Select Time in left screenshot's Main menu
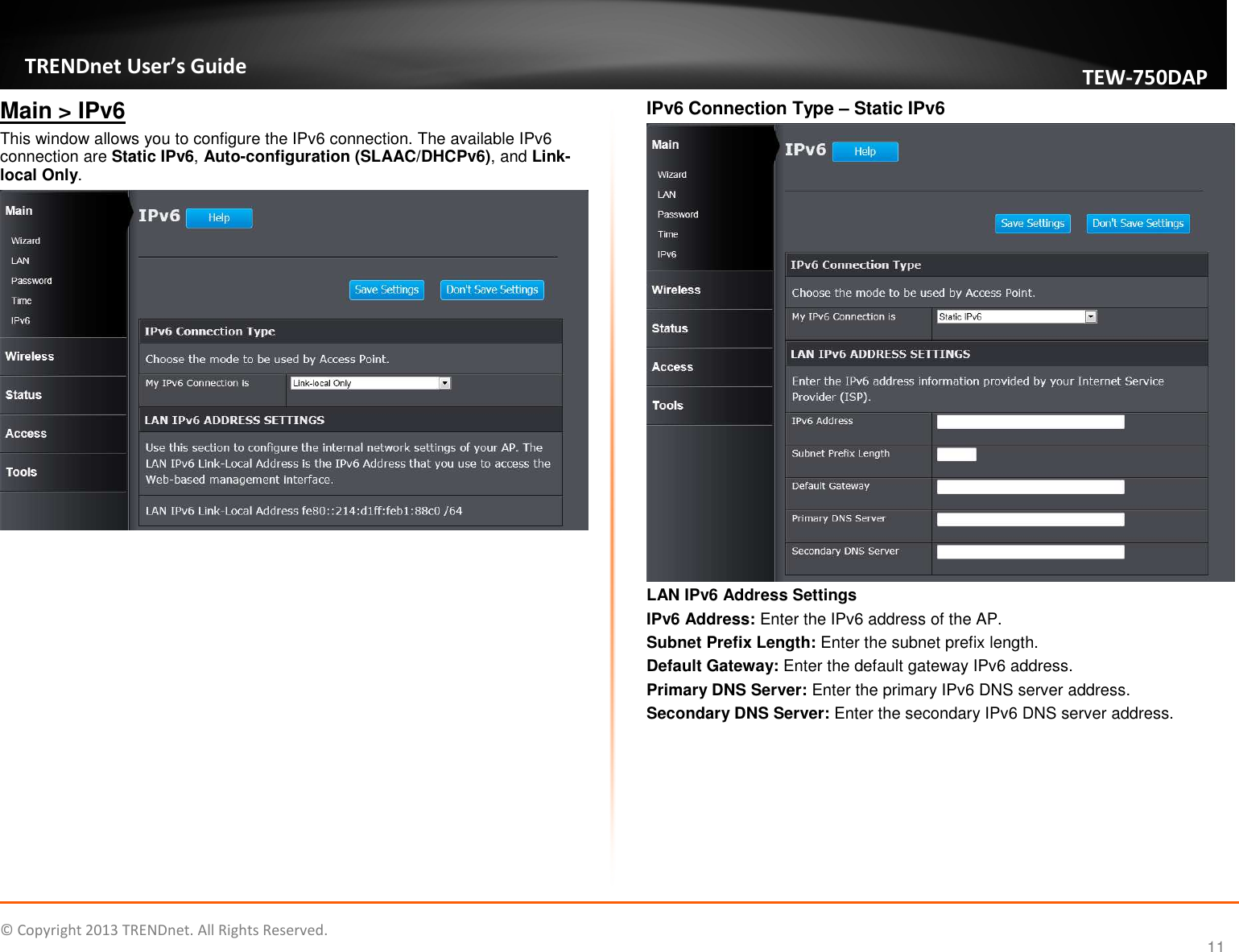 pyautogui.click(x=22, y=301)
